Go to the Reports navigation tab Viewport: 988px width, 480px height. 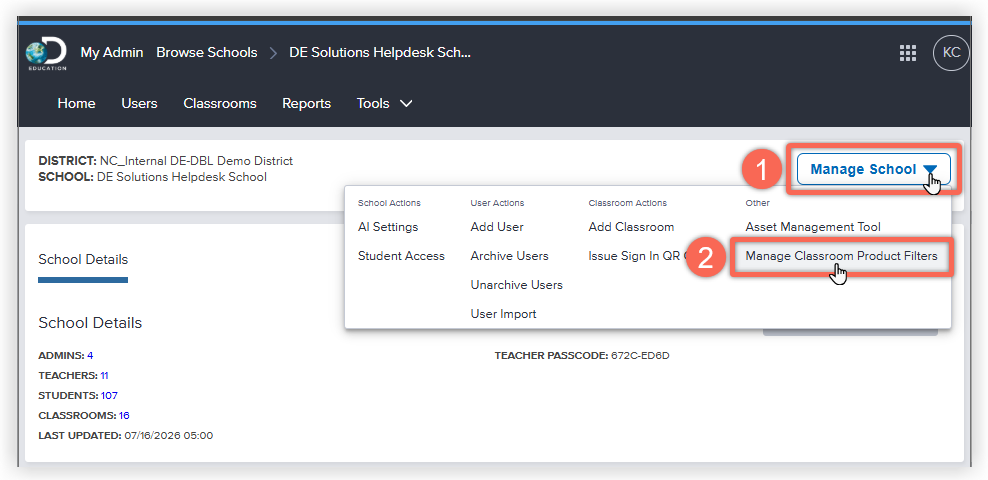(306, 103)
